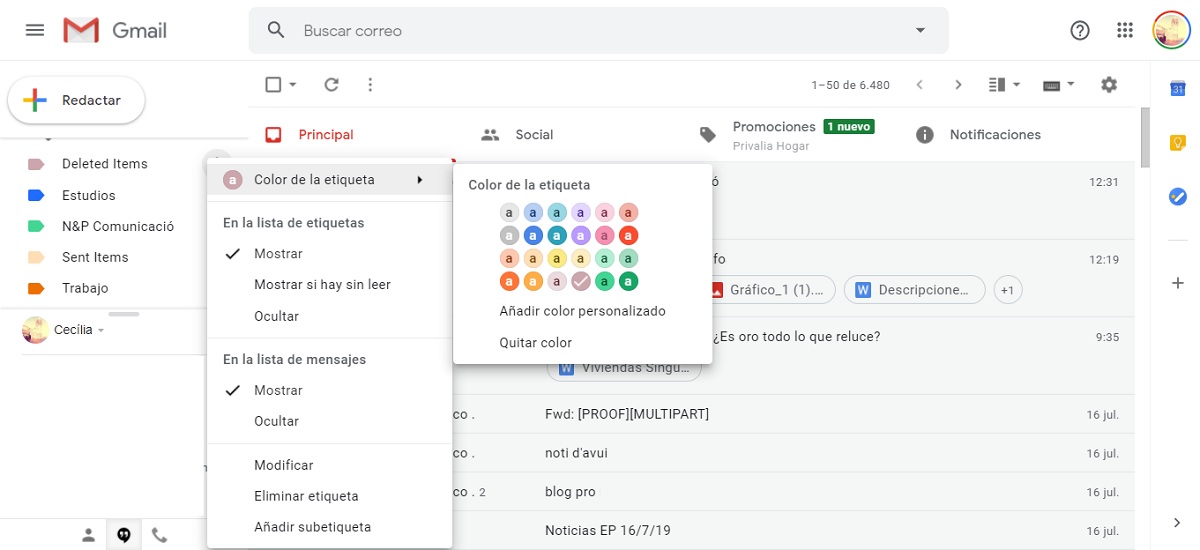Open the help question mark icon
The image size is (1200, 550).
[1080, 30]
